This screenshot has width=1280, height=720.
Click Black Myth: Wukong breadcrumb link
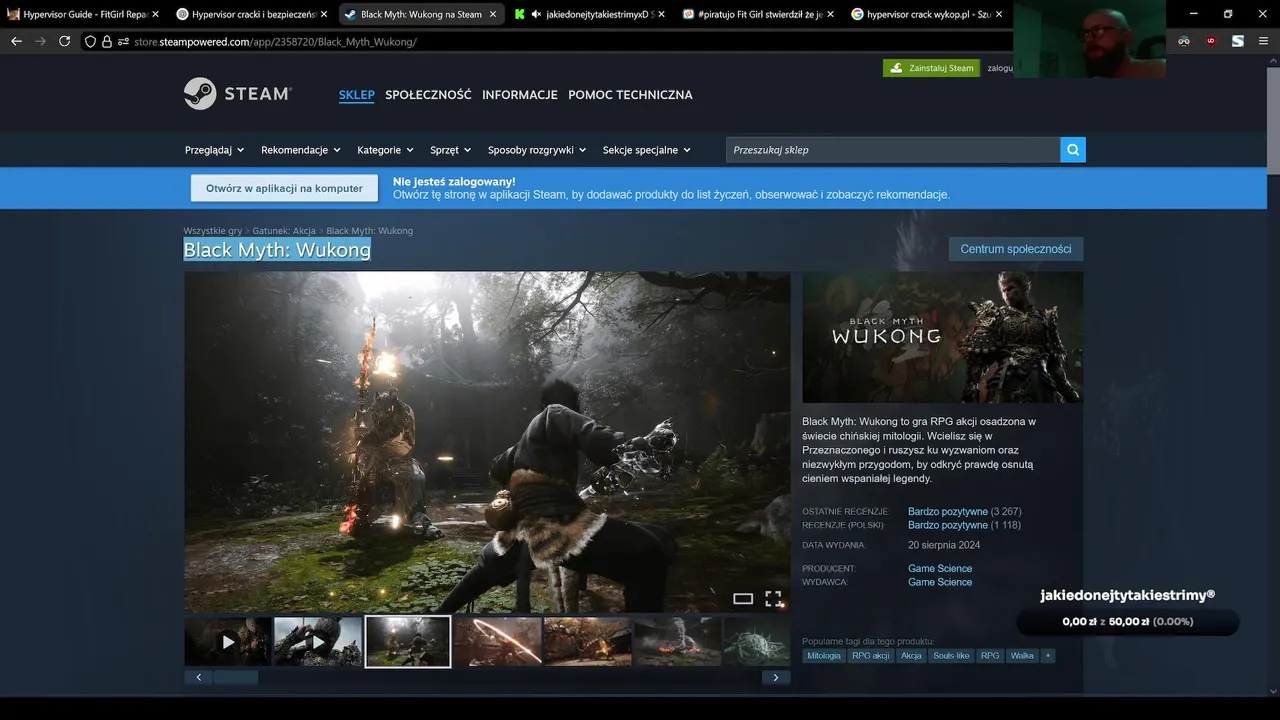click(x=369, y=231)
